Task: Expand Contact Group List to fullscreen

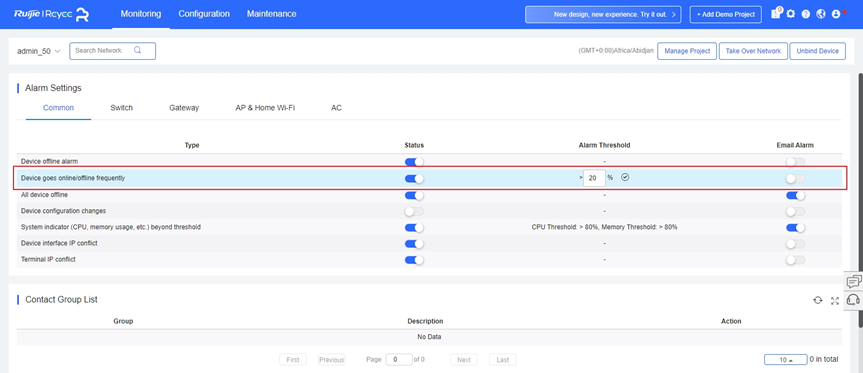Action: tap(835, 300)
